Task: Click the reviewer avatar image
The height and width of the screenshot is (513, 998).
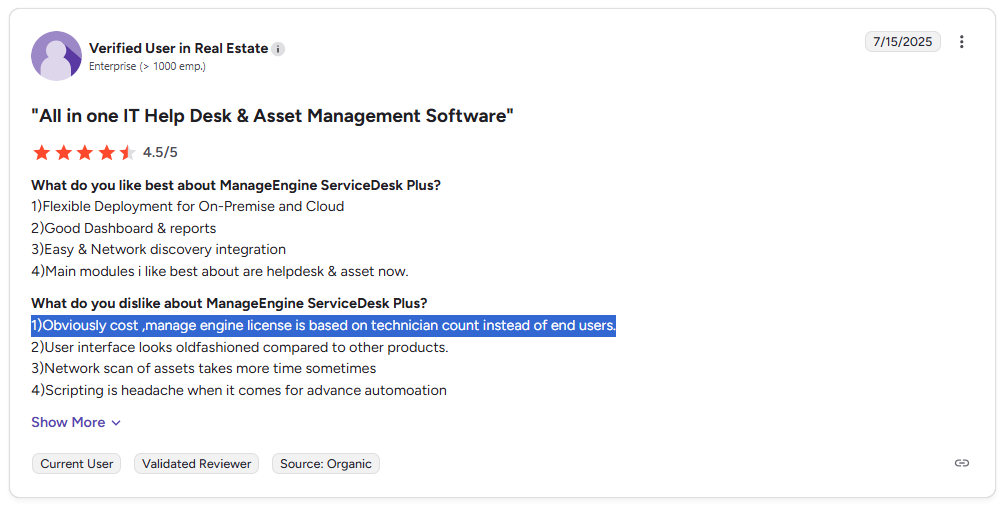Action: pos(57,56)
